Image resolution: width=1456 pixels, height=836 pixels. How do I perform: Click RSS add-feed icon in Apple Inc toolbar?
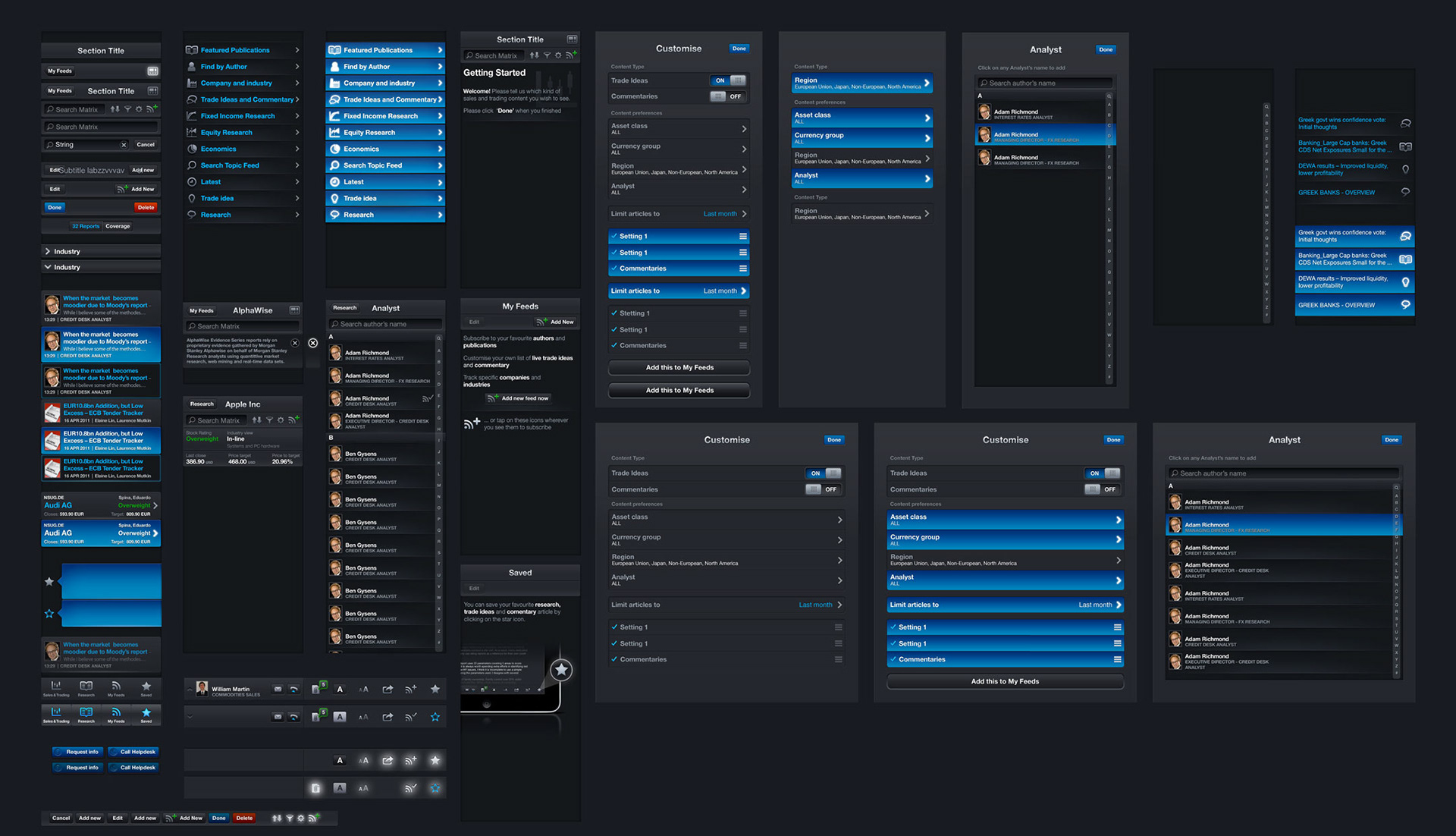(x=293, y=420)
